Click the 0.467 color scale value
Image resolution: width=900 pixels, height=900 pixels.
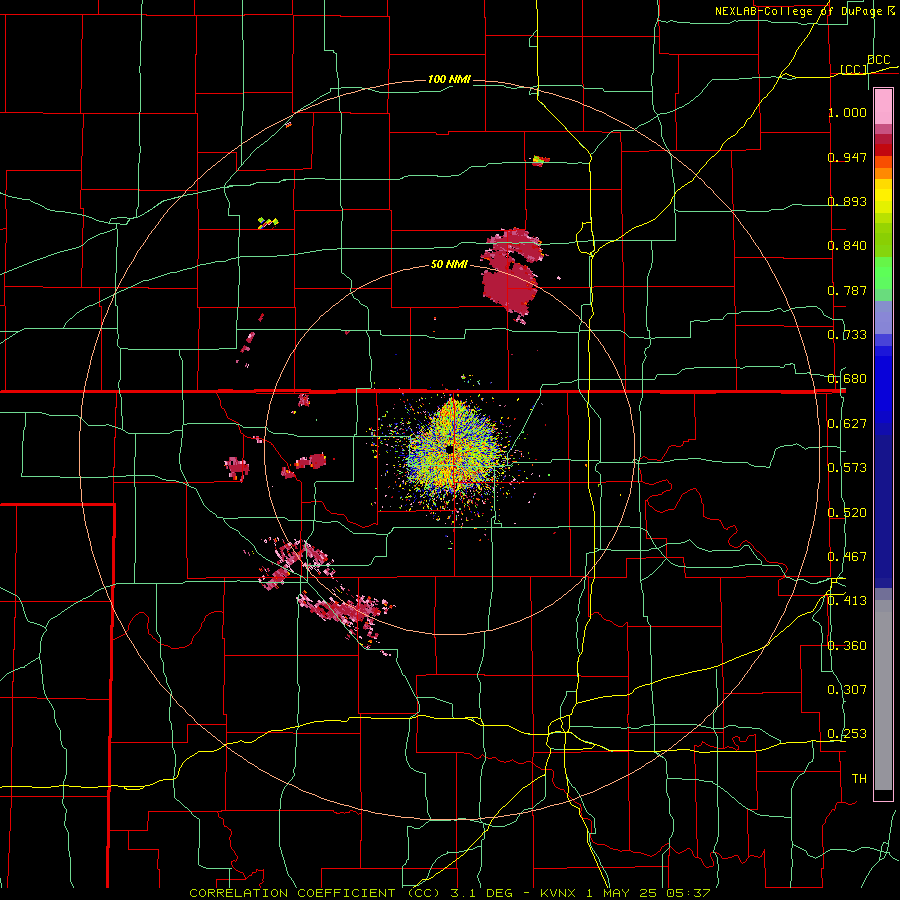847,557
